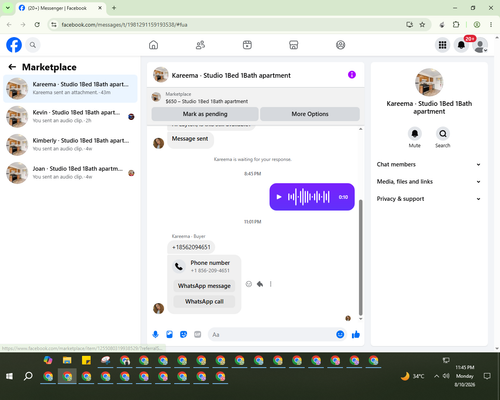Open conversation information purple icon
500x400 pixels.
352,75
